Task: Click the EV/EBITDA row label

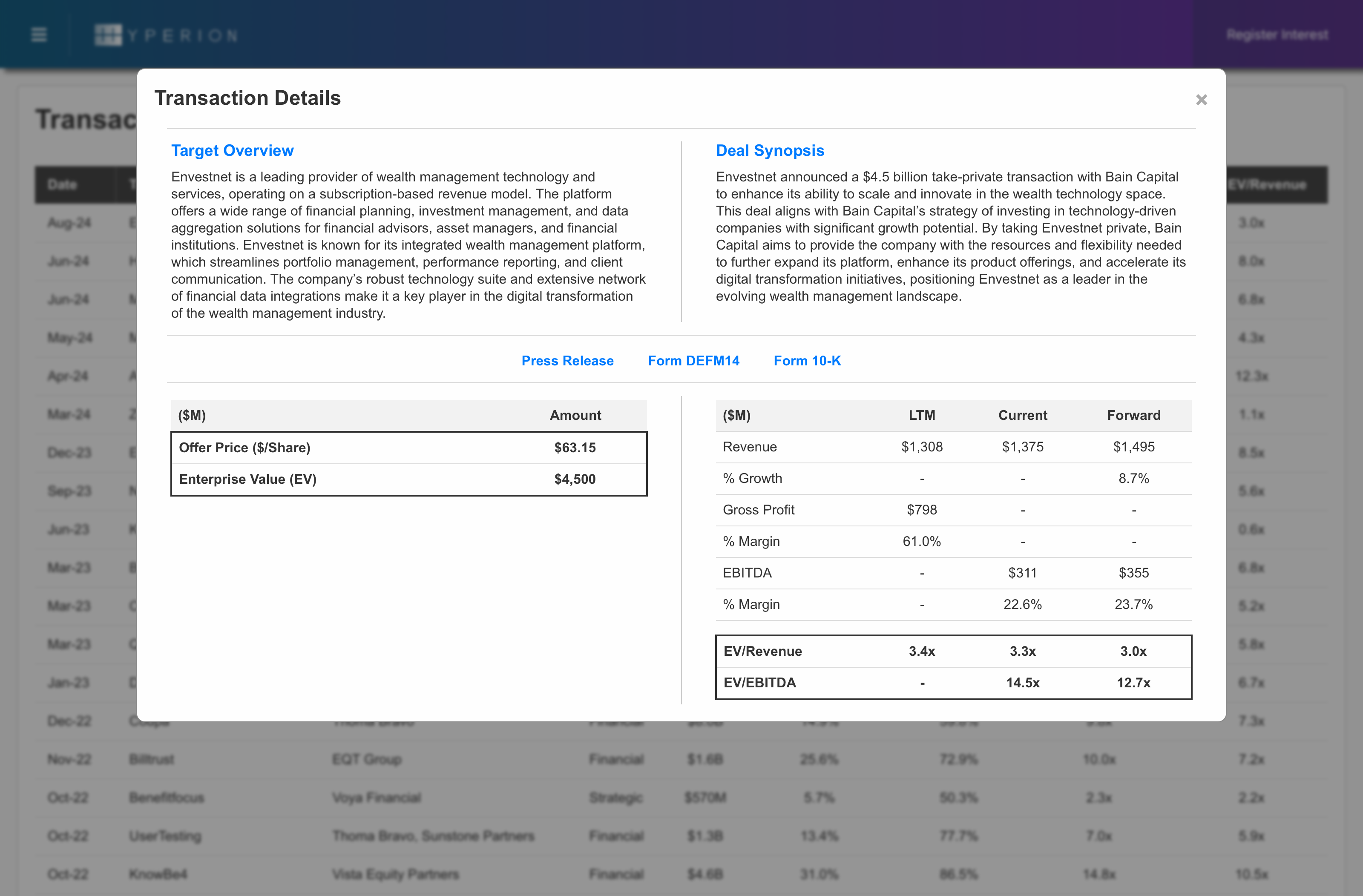Action: [759, 683]
